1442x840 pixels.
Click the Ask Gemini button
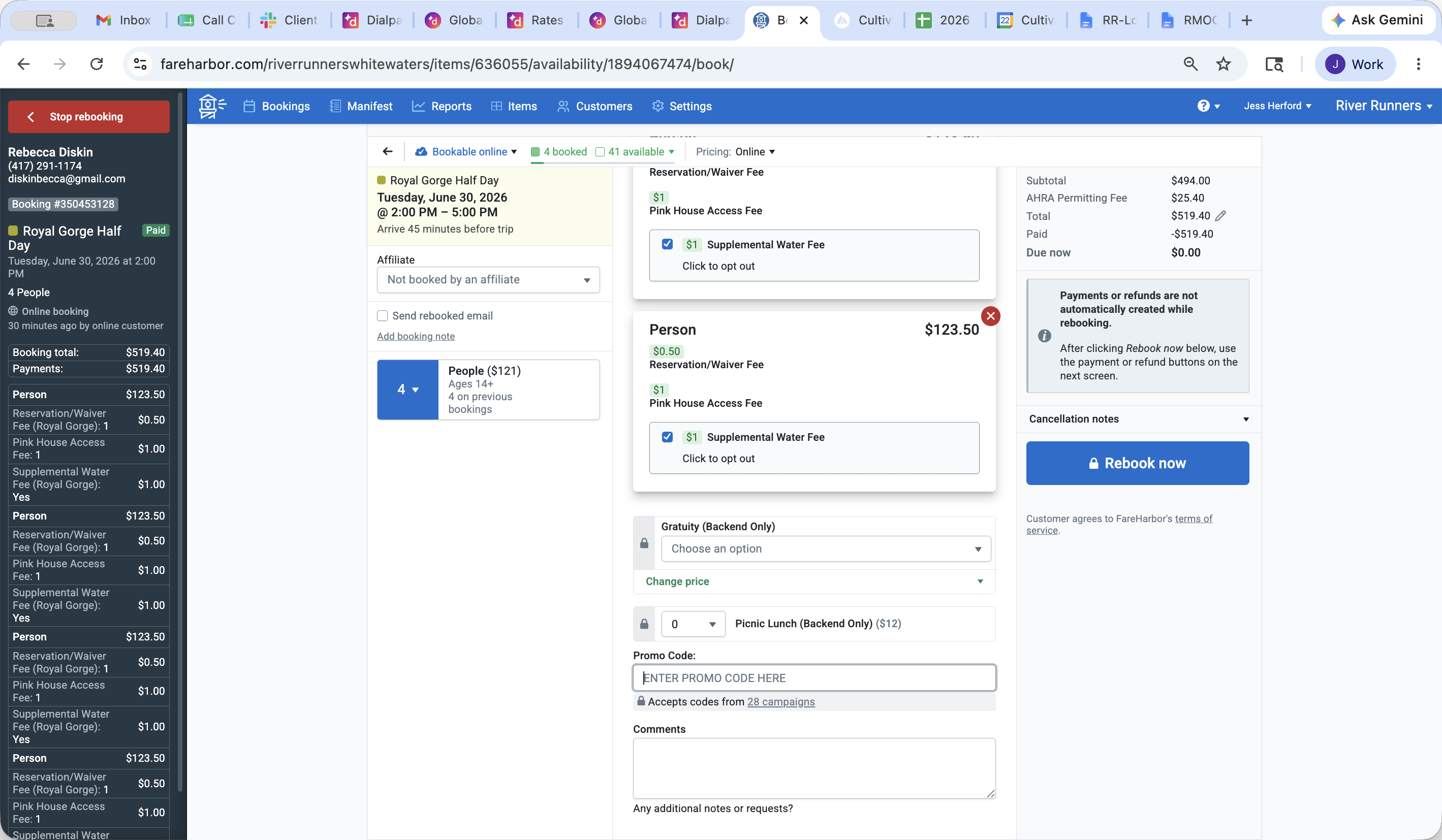click(1378, 20)
